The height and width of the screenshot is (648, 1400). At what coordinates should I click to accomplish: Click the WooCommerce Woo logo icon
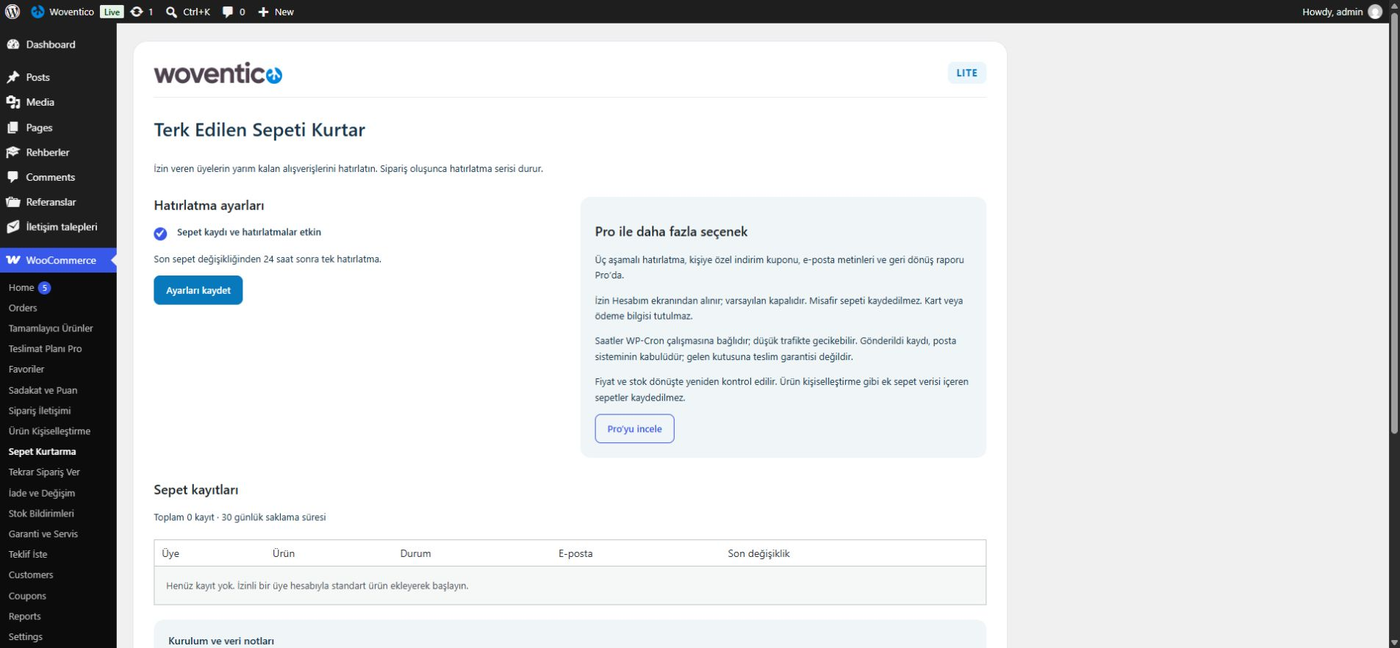click(13, 260)
